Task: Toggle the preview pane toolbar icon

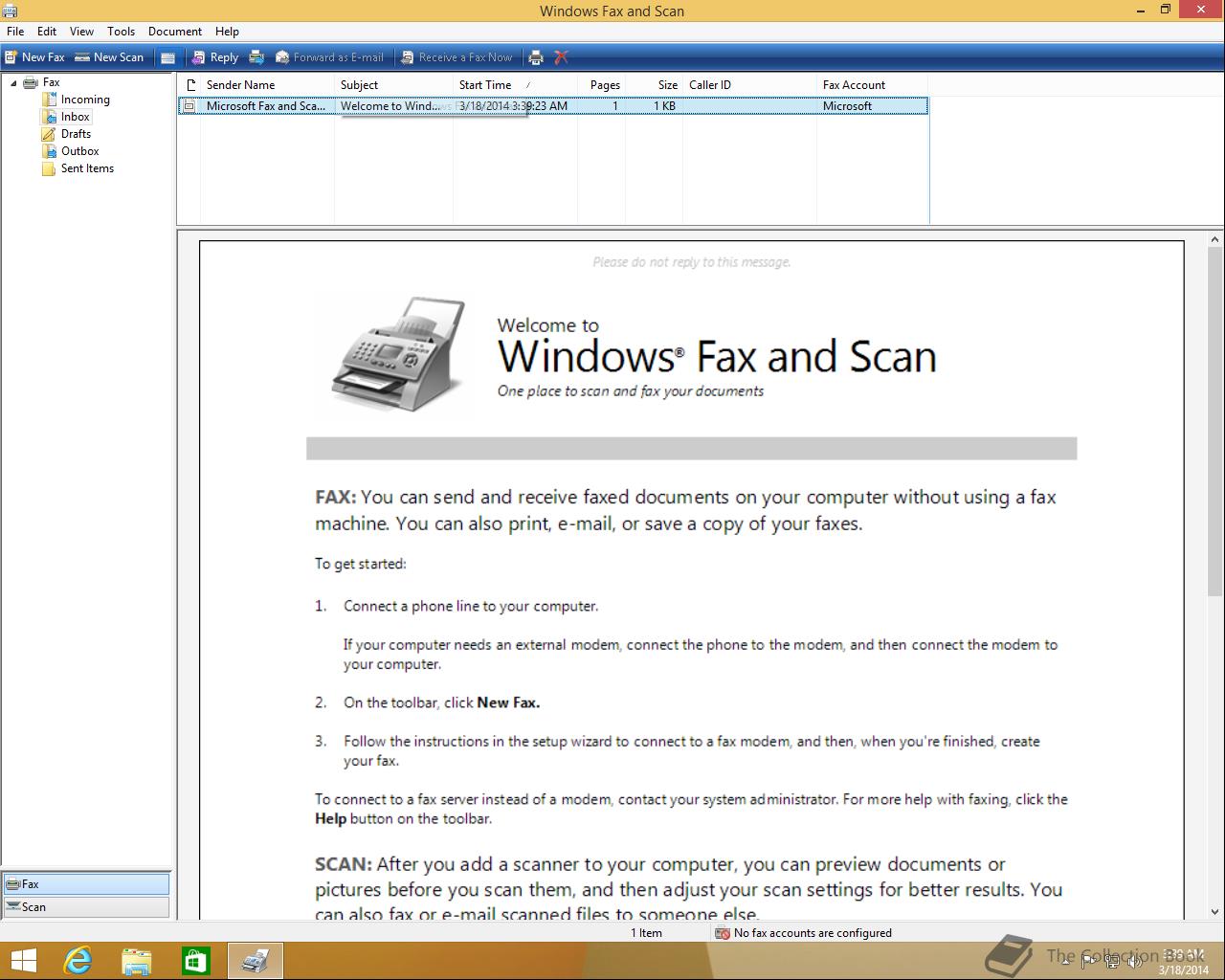Action: 167,57
